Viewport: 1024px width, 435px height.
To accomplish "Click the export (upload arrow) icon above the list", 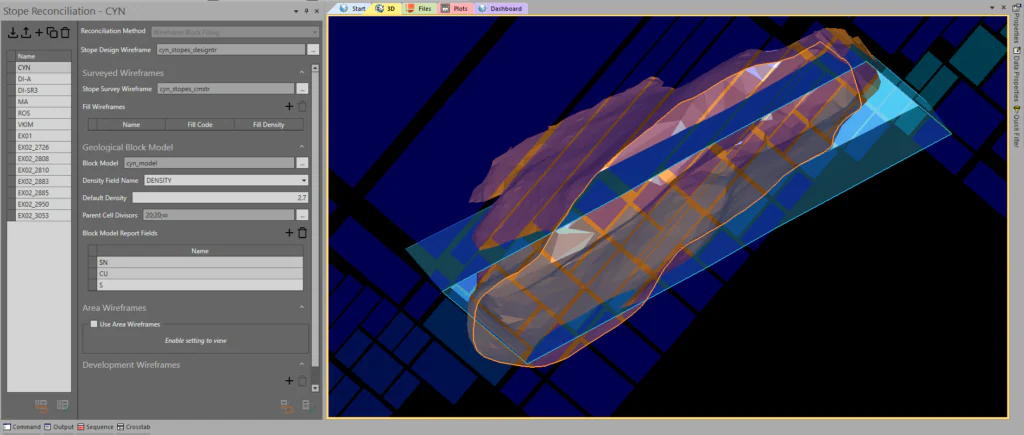I will (x=25, y=32).
